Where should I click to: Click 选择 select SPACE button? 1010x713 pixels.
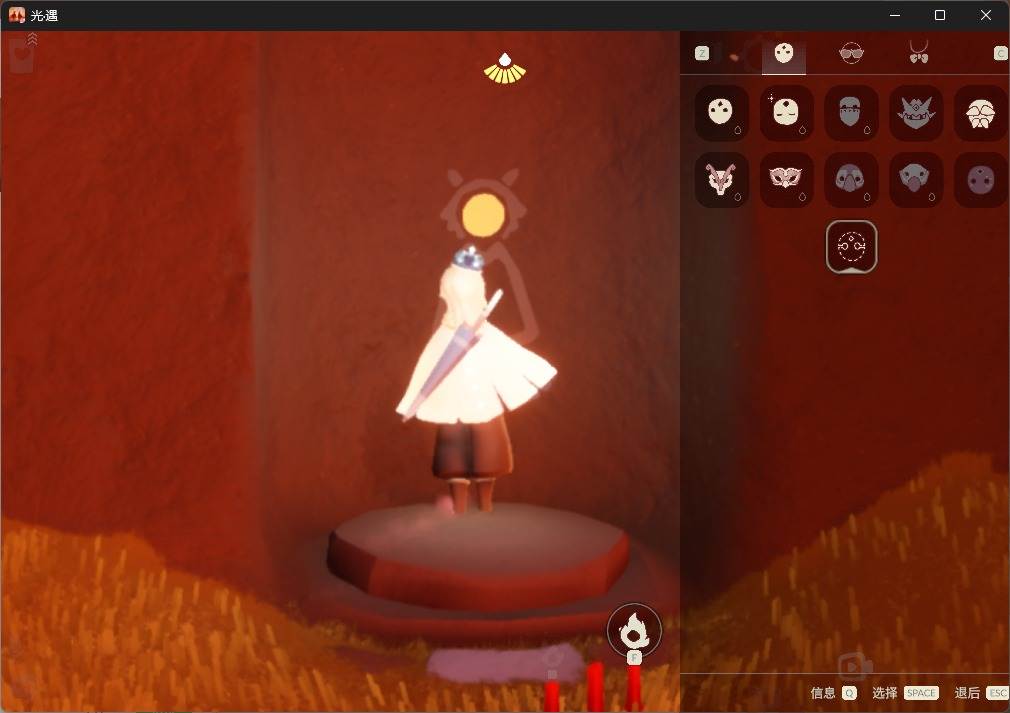(905, 693)
